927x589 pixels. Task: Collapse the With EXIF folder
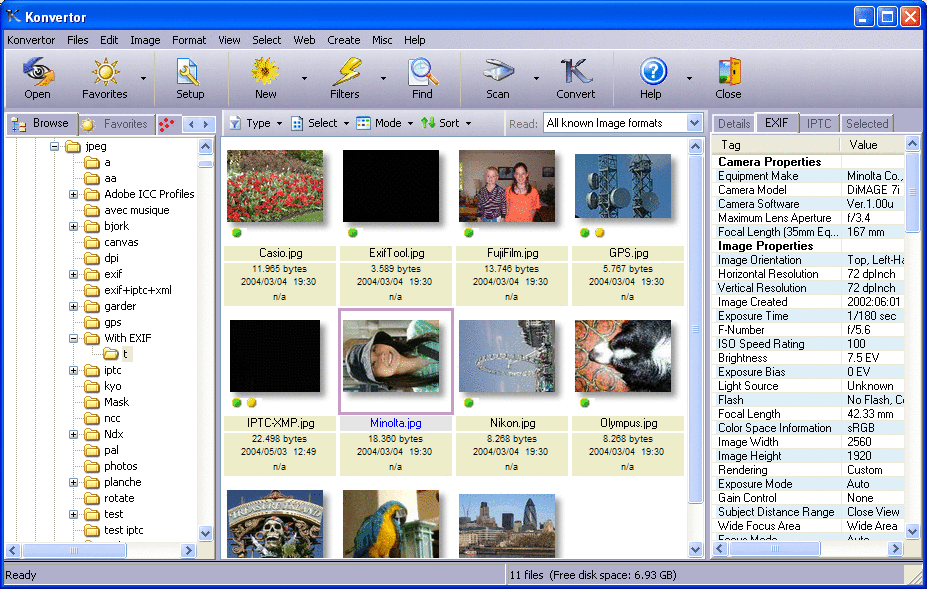tap(74, 338)
